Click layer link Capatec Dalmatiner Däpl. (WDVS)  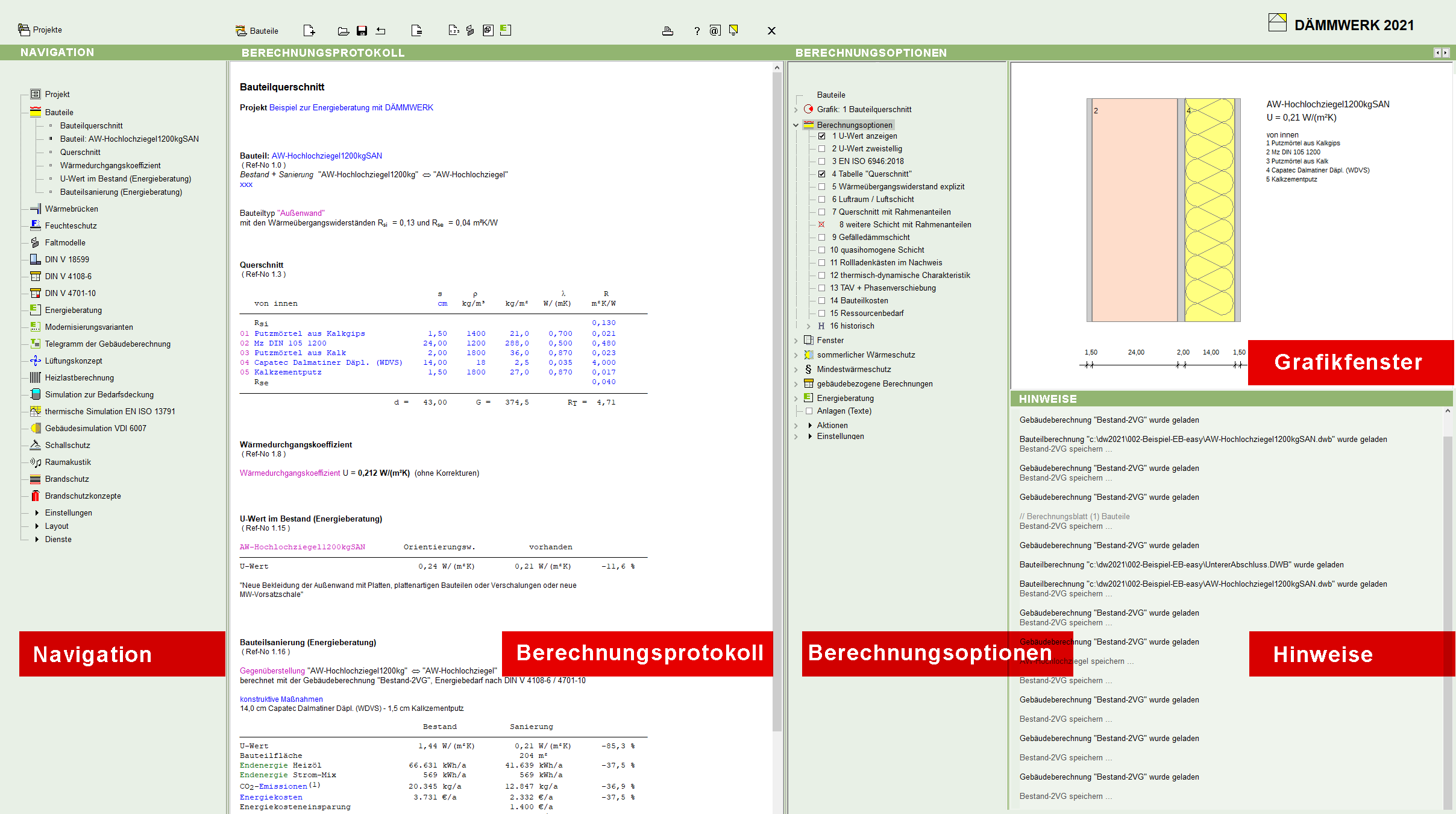pos(328,362)
